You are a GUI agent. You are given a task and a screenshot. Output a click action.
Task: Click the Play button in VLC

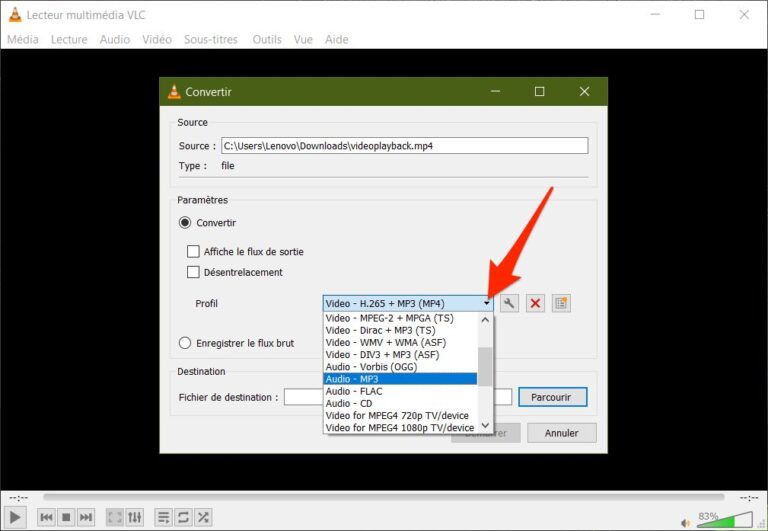point(15,517)
